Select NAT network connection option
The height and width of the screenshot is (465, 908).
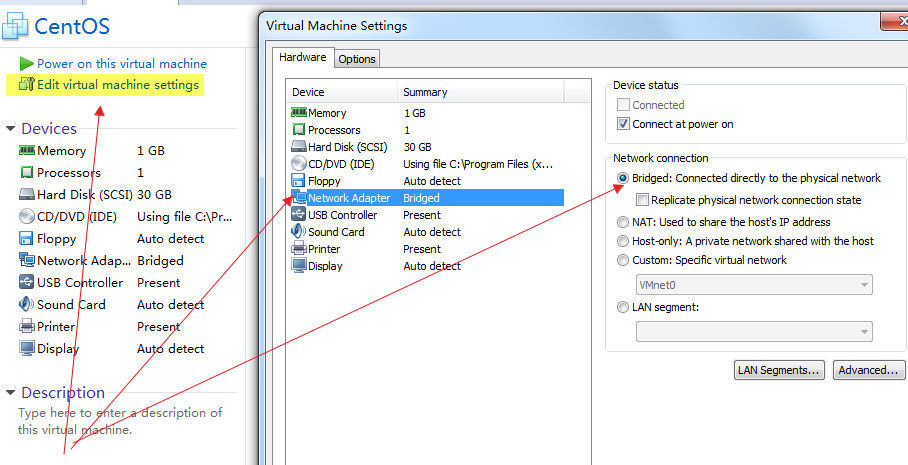point(623,222)
